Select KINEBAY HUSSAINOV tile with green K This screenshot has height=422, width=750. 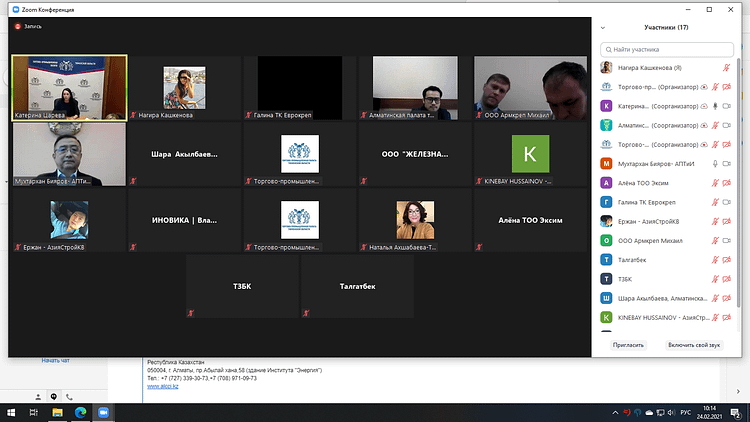[530, 154]
